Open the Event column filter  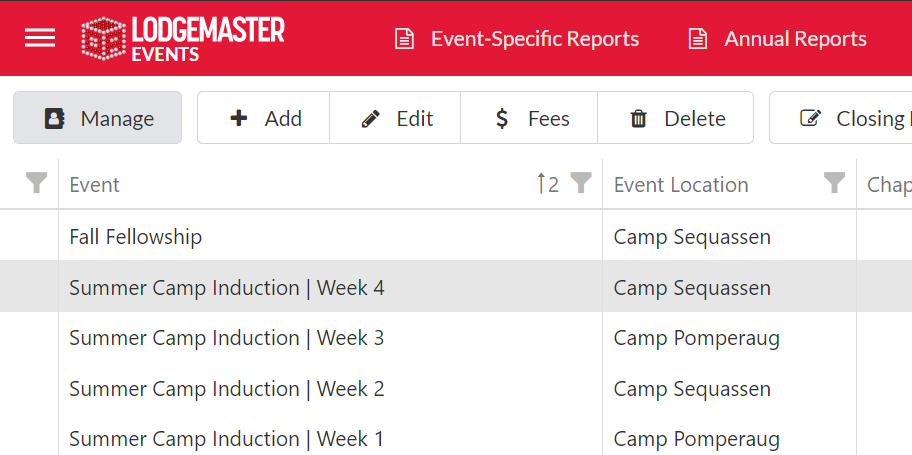coord(581,183)
